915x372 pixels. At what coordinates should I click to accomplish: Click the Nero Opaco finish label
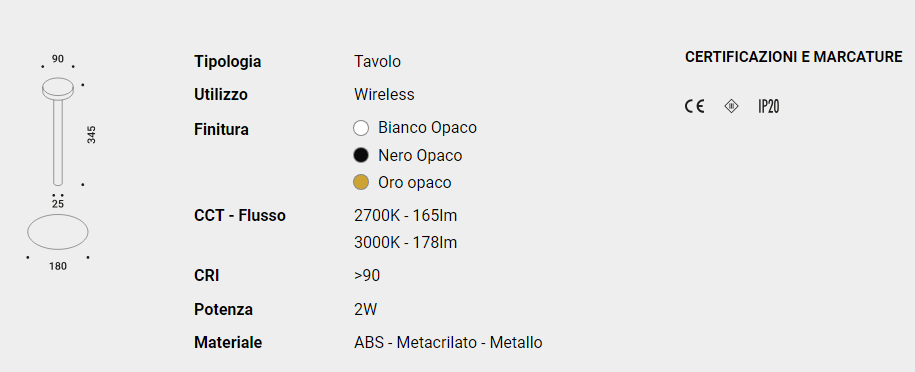(420, 155)
